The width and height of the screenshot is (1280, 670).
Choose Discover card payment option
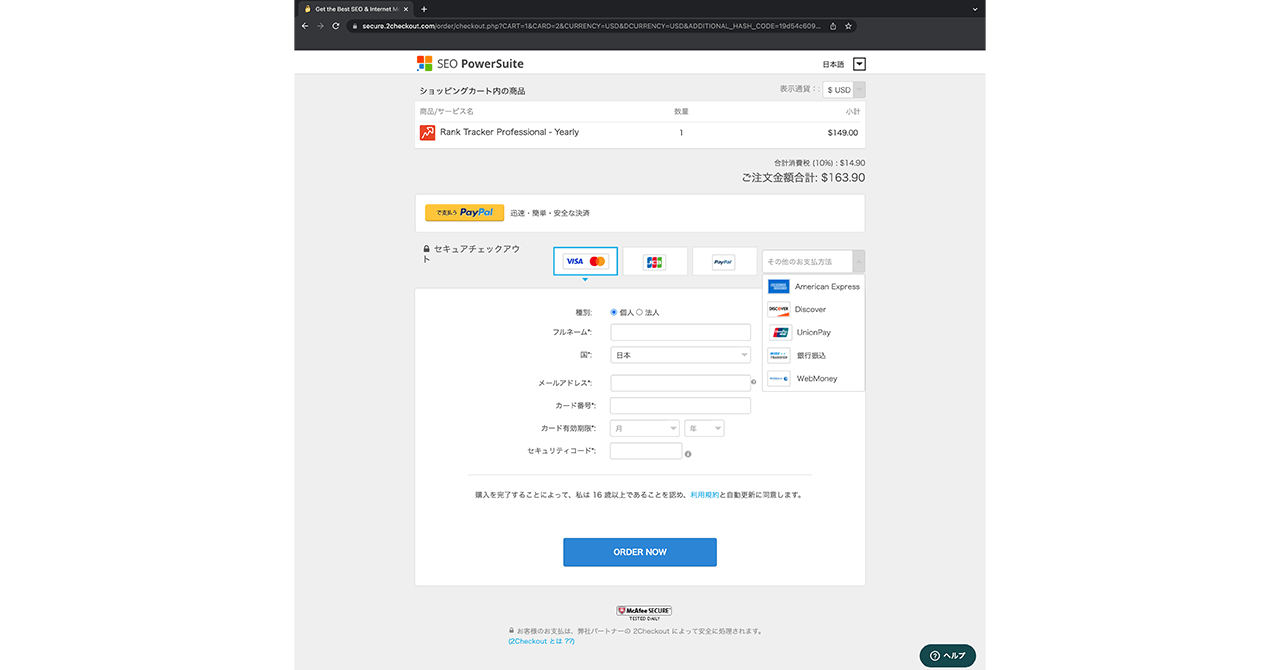[x=814, y=310]
